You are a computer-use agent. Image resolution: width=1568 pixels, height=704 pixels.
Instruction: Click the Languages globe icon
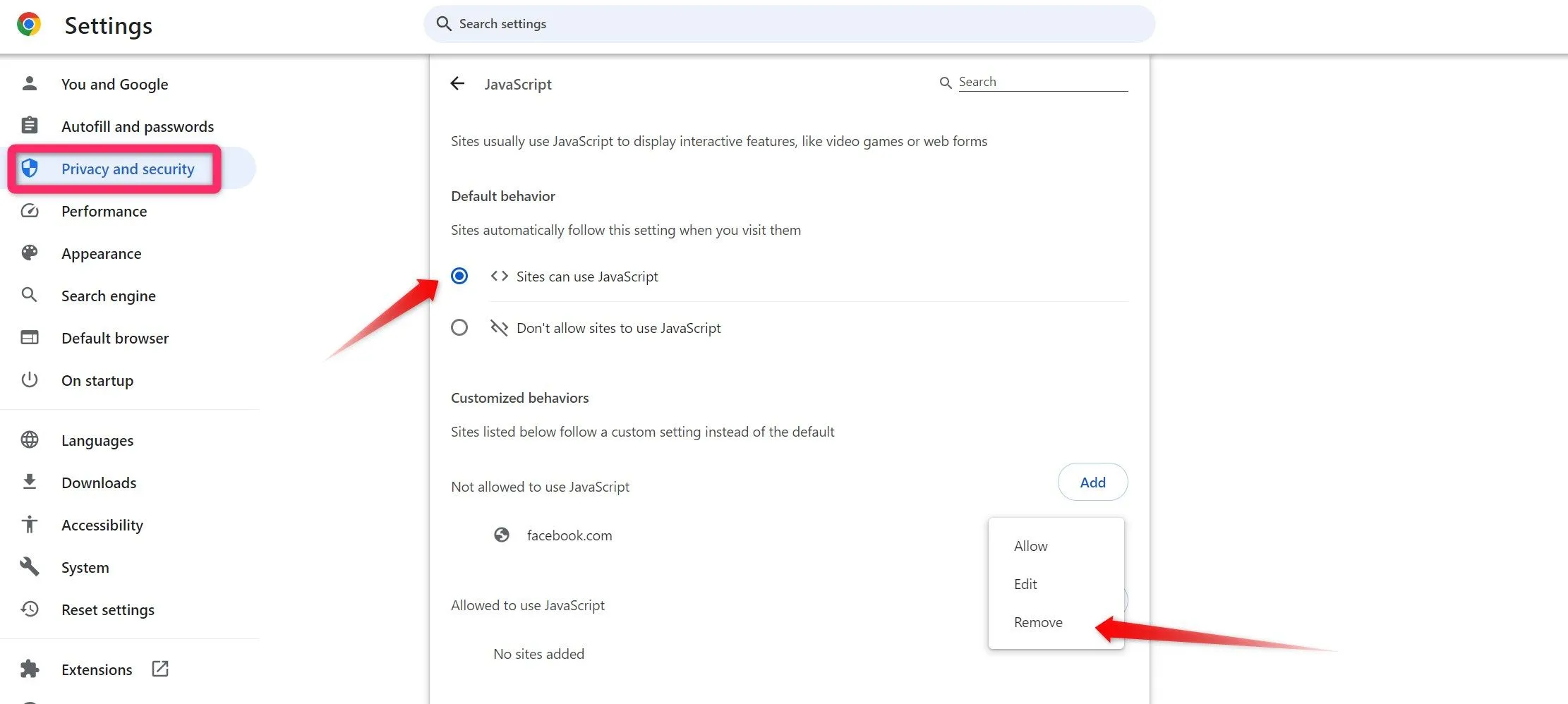tap(29, 439)
